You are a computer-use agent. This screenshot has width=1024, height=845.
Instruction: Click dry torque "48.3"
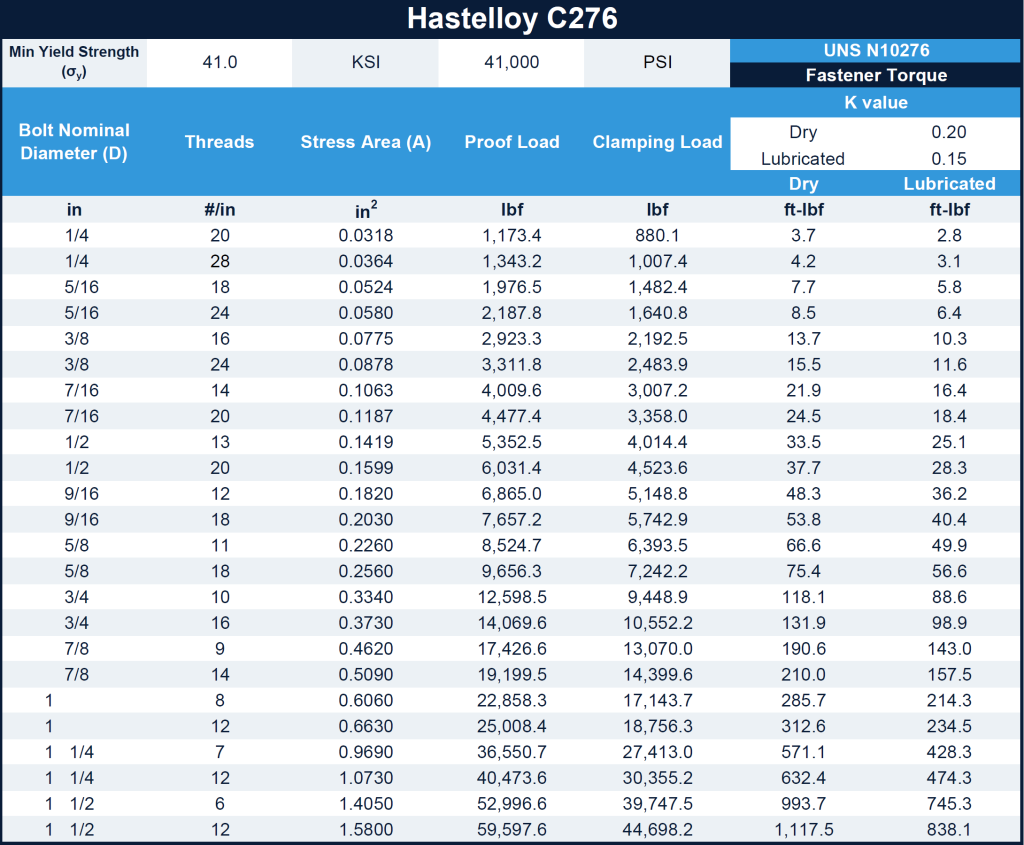pyautogui.click(x=803, y=494)
